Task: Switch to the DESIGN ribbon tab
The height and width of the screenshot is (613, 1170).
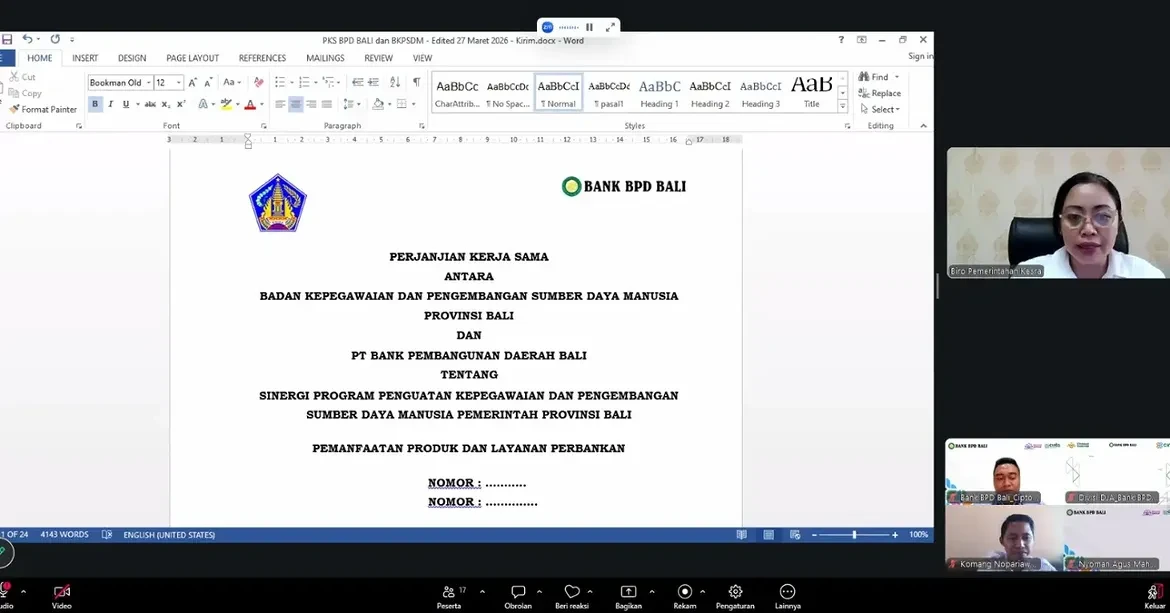Action: 132,58
